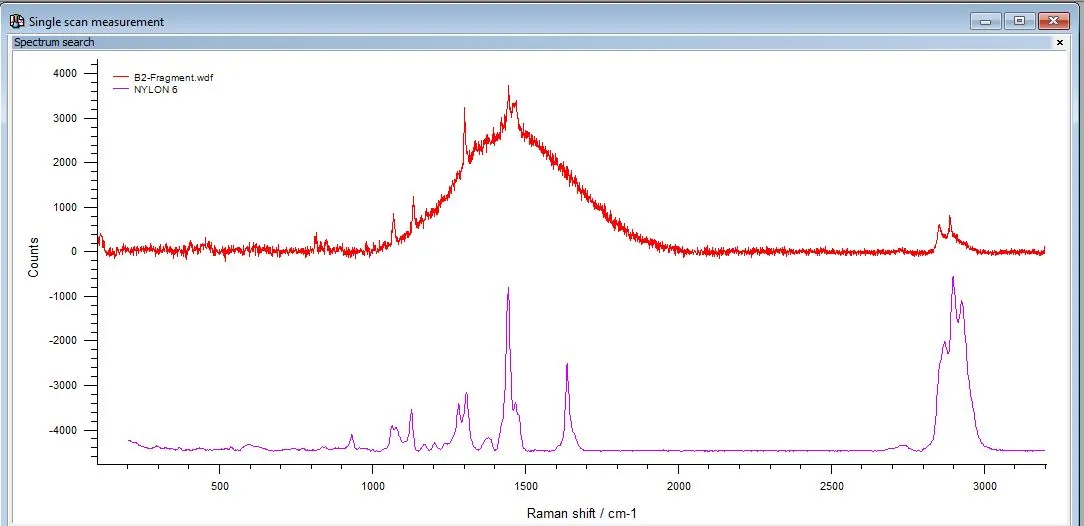
Task: Minimize the Single scan measurement window
Action: [x=985, y=21]
